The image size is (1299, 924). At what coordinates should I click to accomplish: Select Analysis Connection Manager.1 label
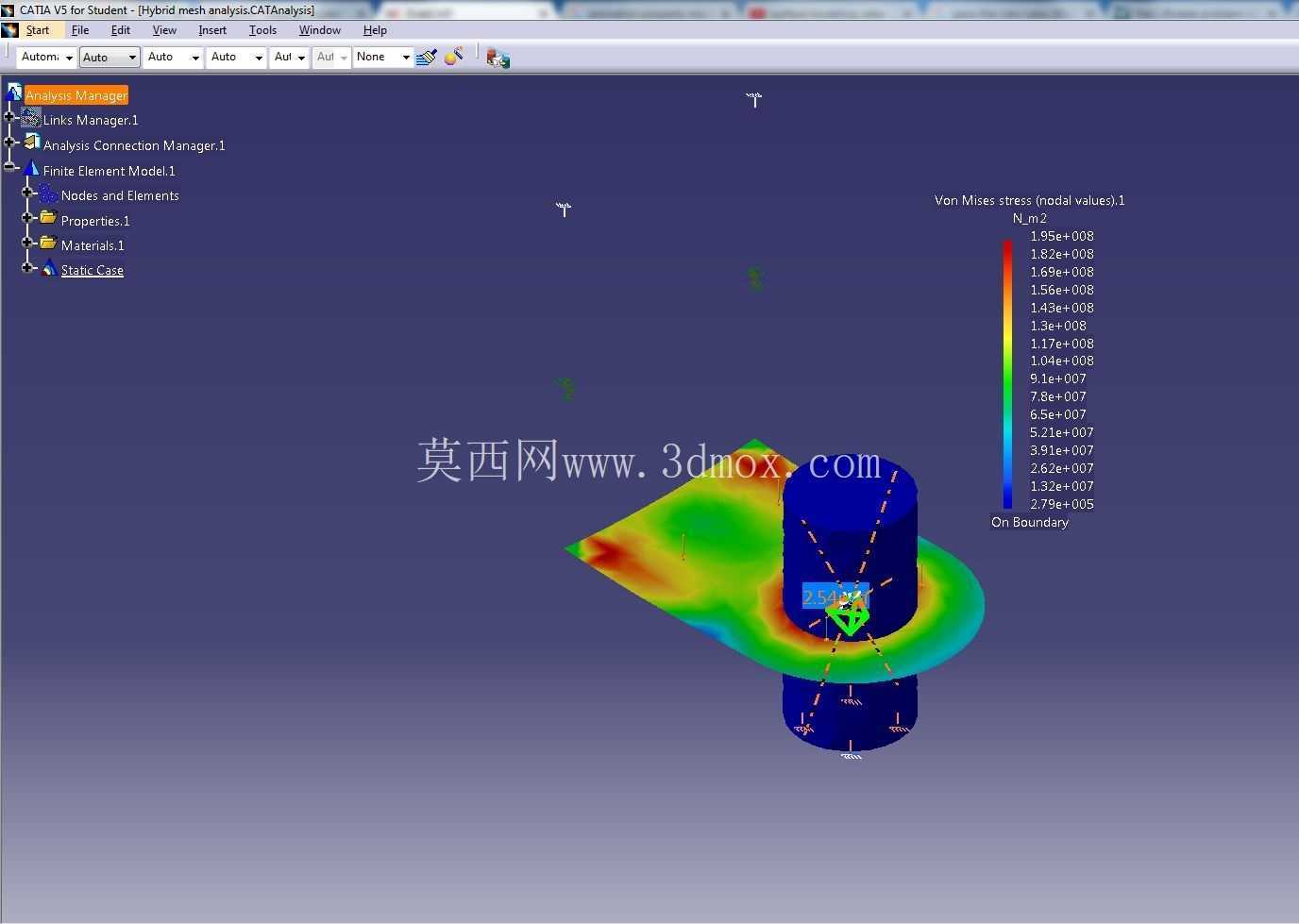pyautogui.click(x=134, y=145)
